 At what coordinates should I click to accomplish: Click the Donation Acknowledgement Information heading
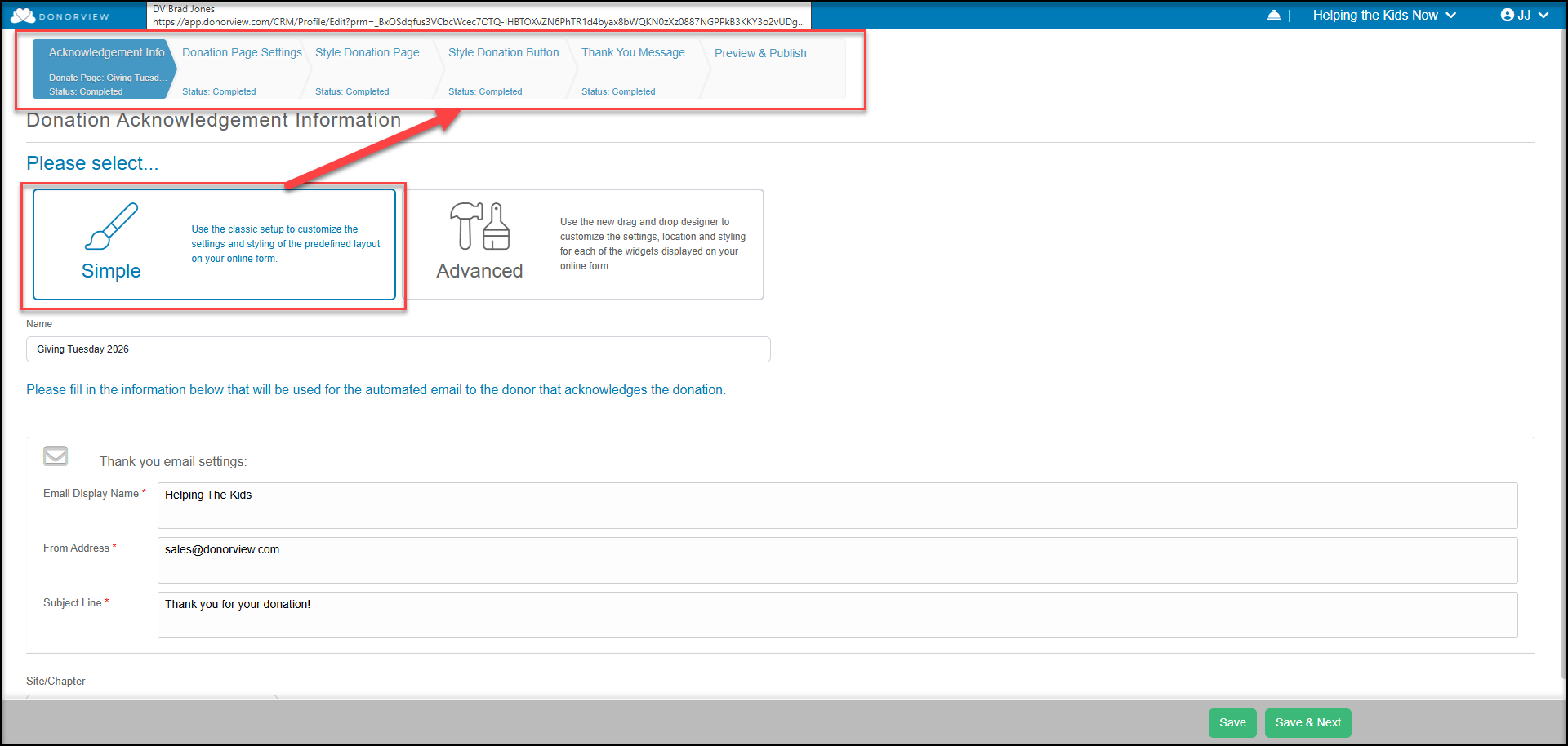[x=214, y=120]
